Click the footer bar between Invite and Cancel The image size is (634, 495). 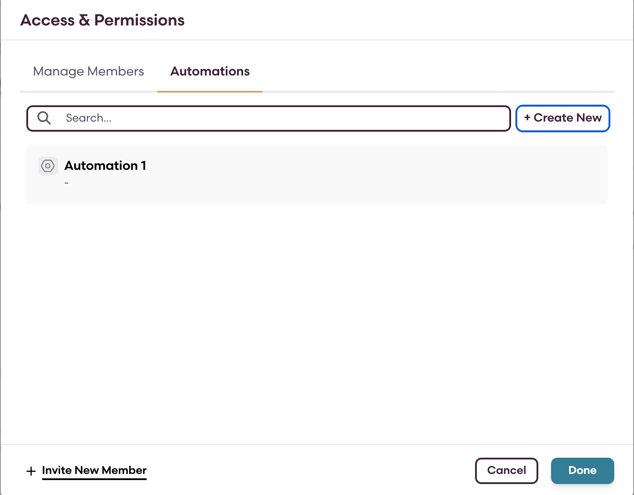pyautogui.click(x=310, y=471)
